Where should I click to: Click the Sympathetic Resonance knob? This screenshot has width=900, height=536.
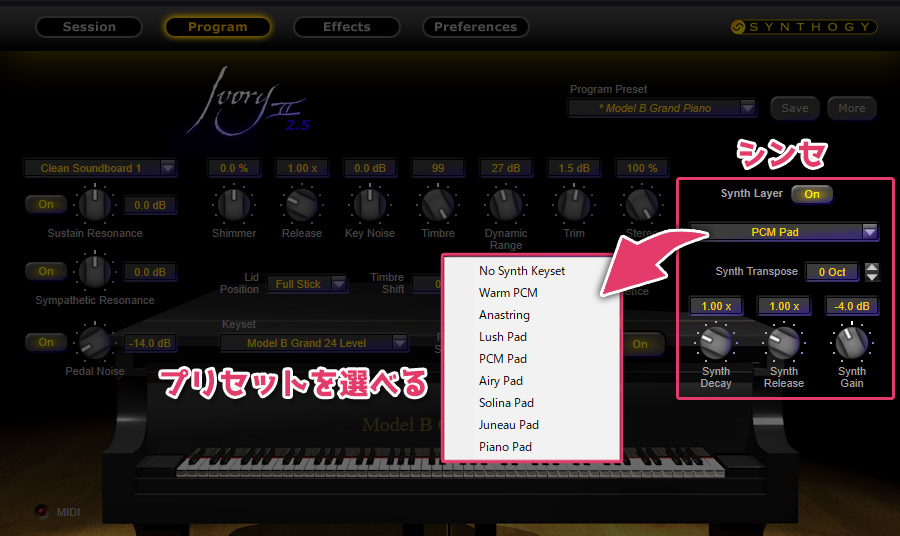[95, 271]
